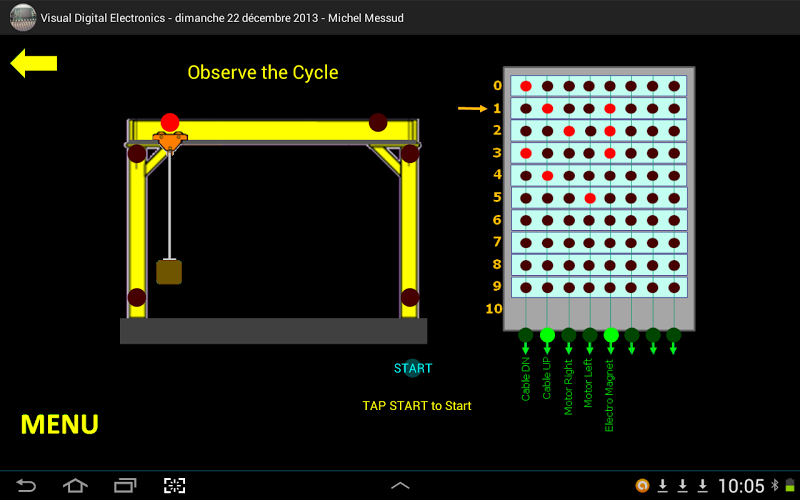Tap the orange trolley on the beam
The image size is (800, 500).
tap(170, 141)
